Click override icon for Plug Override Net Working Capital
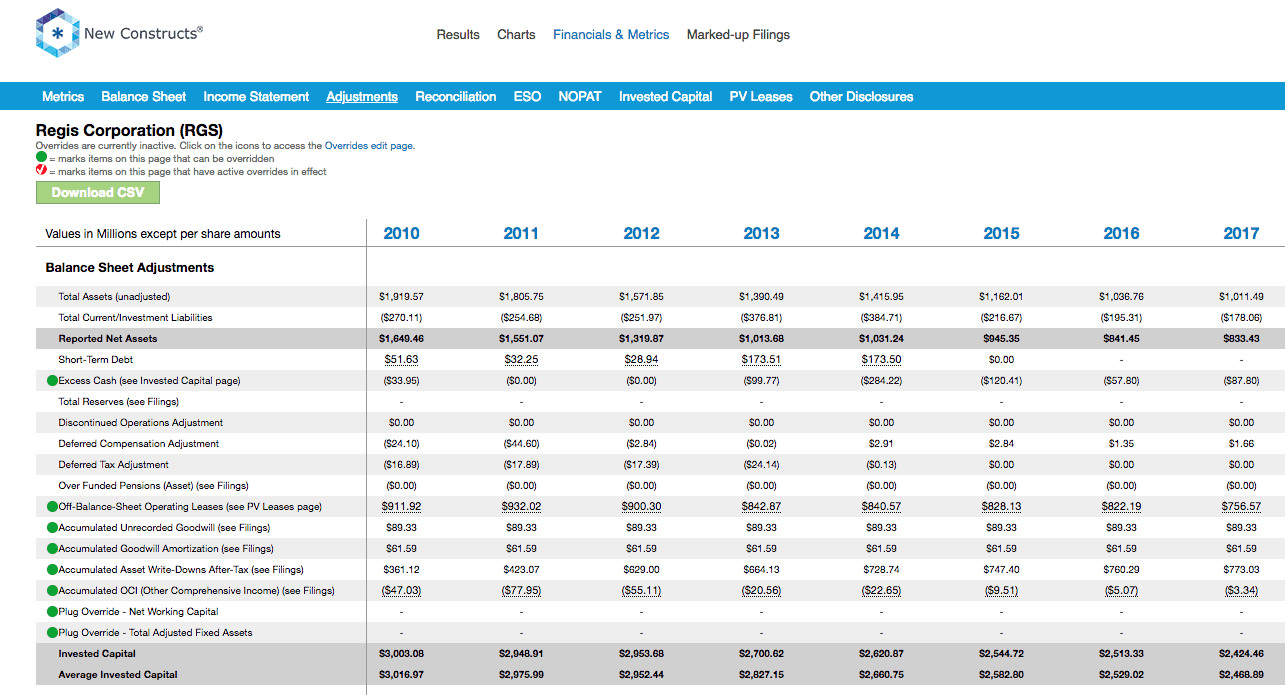 tap(52, 612)
